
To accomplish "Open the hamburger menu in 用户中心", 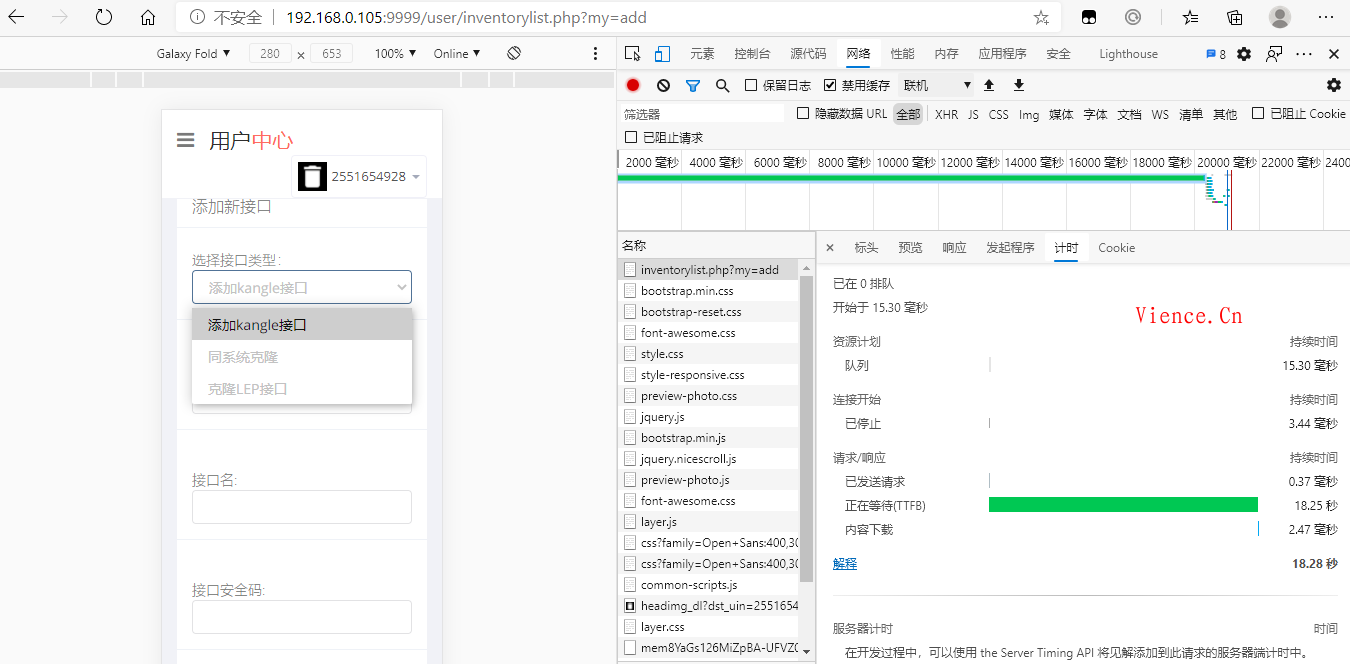I will (x=185, y=141).
